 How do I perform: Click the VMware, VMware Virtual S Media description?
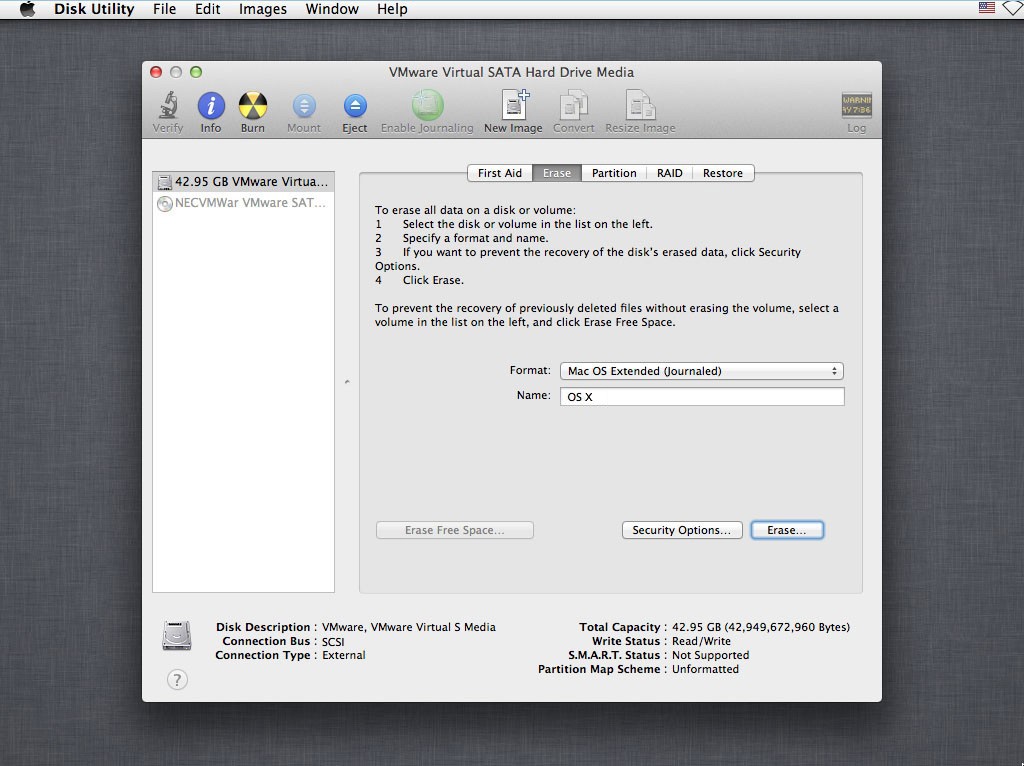pos(409,627)
